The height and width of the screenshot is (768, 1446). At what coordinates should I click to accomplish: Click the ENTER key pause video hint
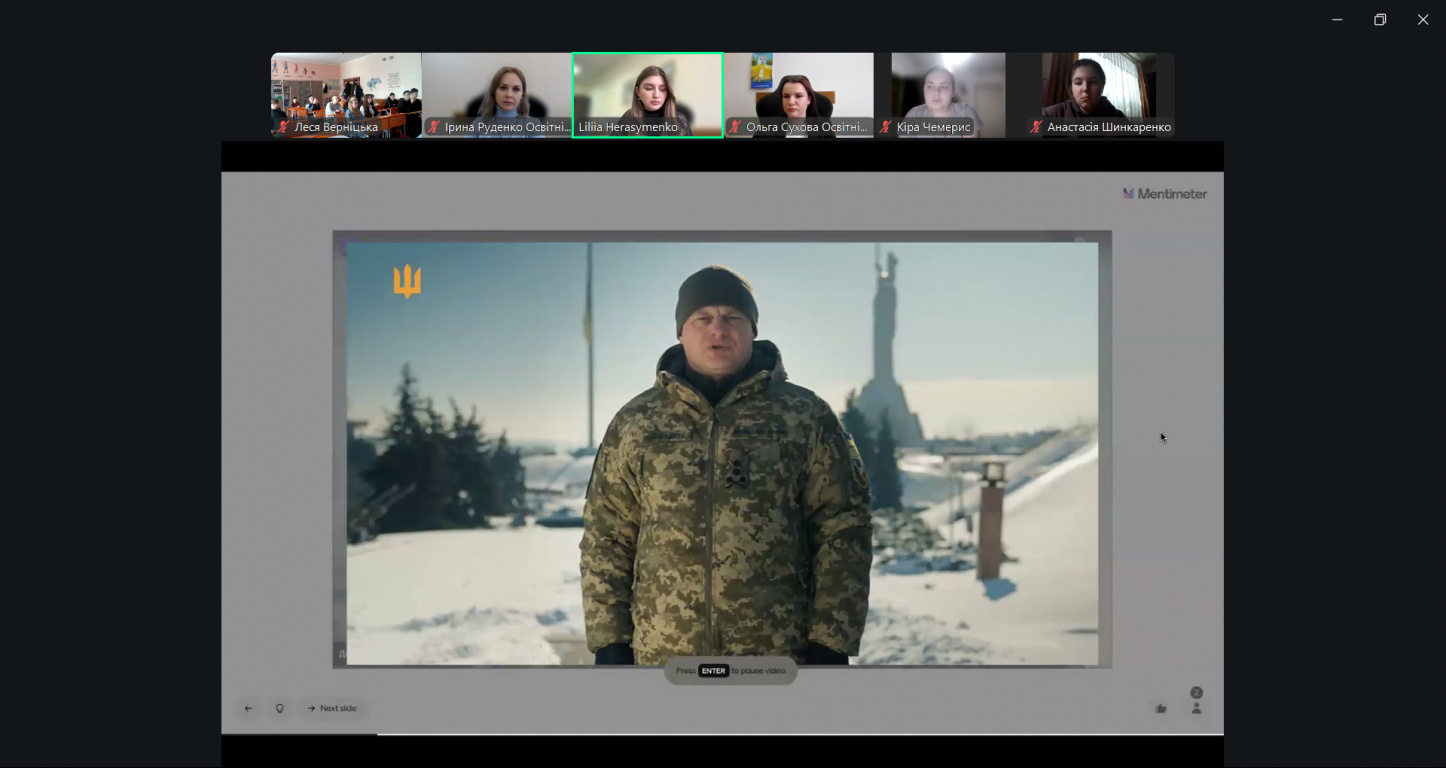click(x=730, y=670)
